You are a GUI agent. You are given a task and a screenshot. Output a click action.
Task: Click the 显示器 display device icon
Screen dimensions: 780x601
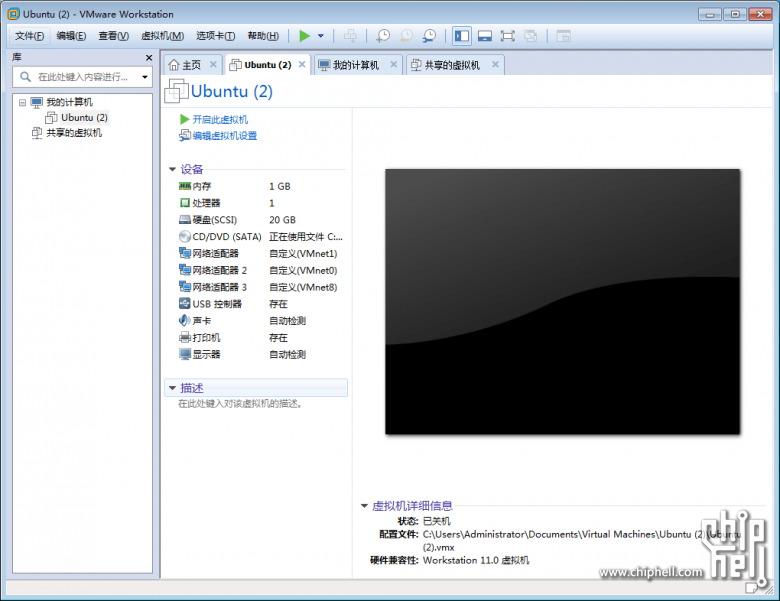(x=185, y=354)
